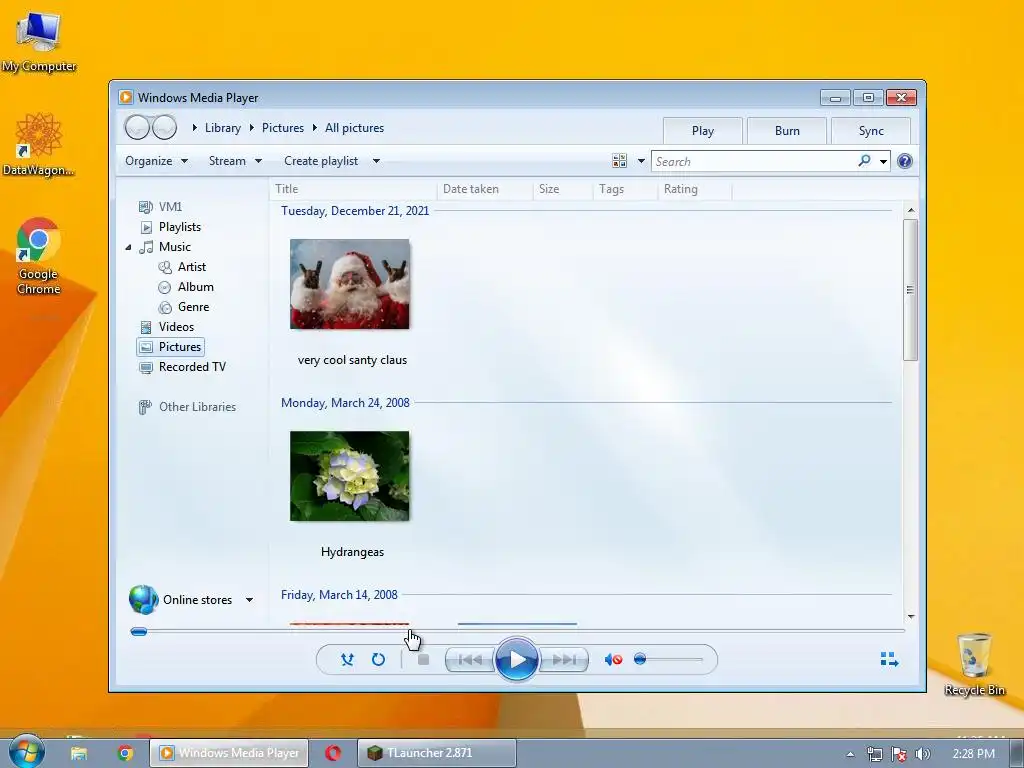
Task: Click the seek bar handle
Action: tap(138, 632)
